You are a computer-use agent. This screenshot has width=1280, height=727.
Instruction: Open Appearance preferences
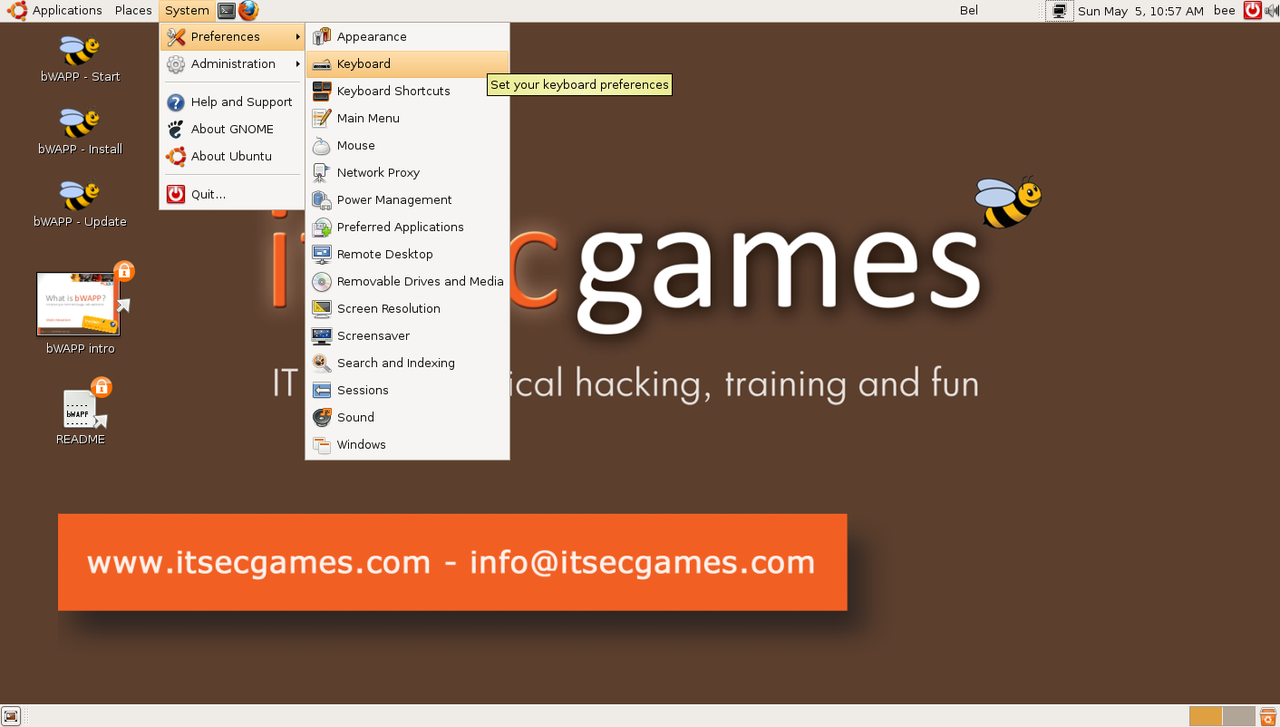pyautogui.click(x=407, y=37)
